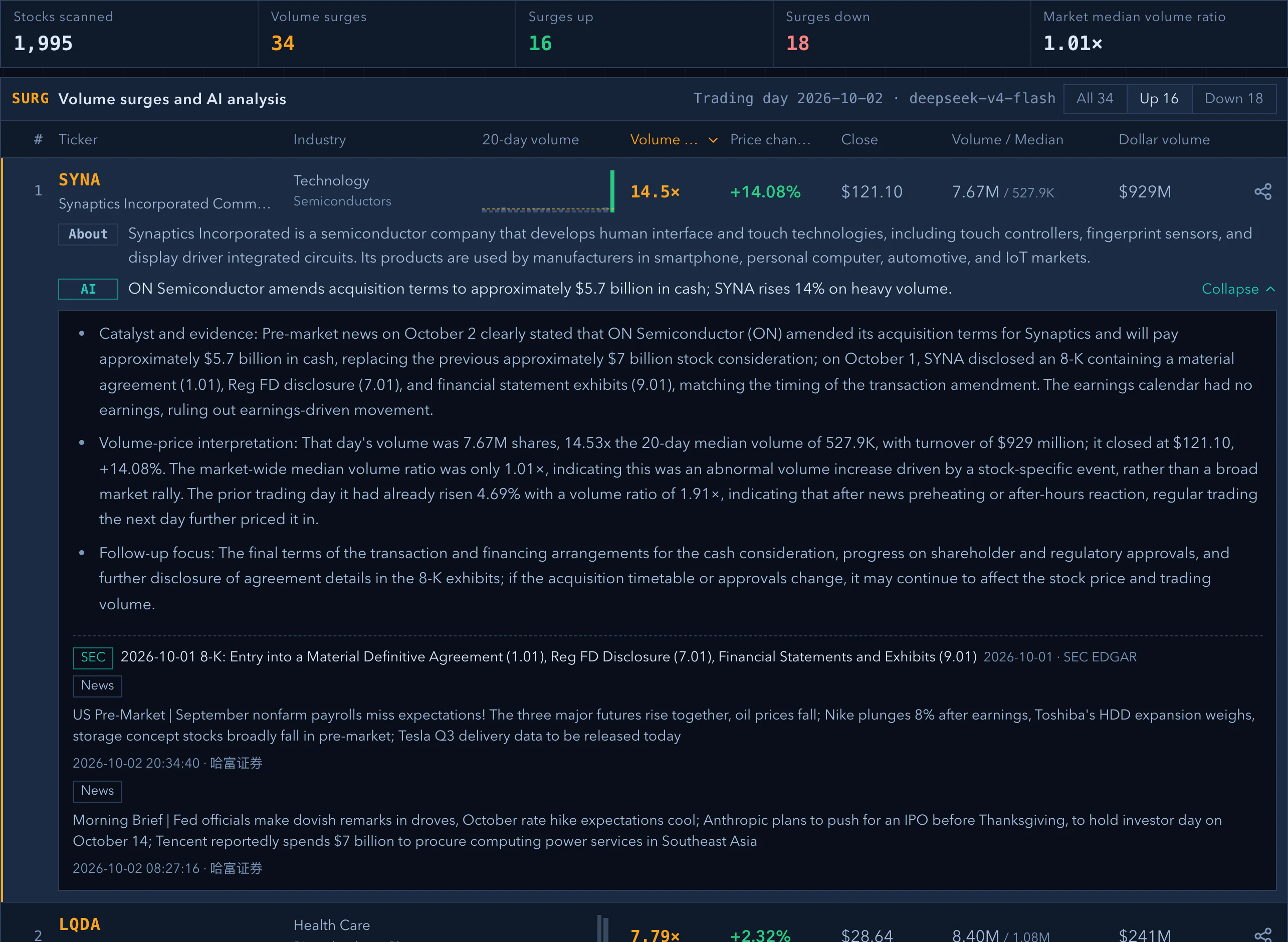The height and width of the screenshot is (942, 1288).
Task: Open the US Pre-Market news article
Action: click(664, 726)
